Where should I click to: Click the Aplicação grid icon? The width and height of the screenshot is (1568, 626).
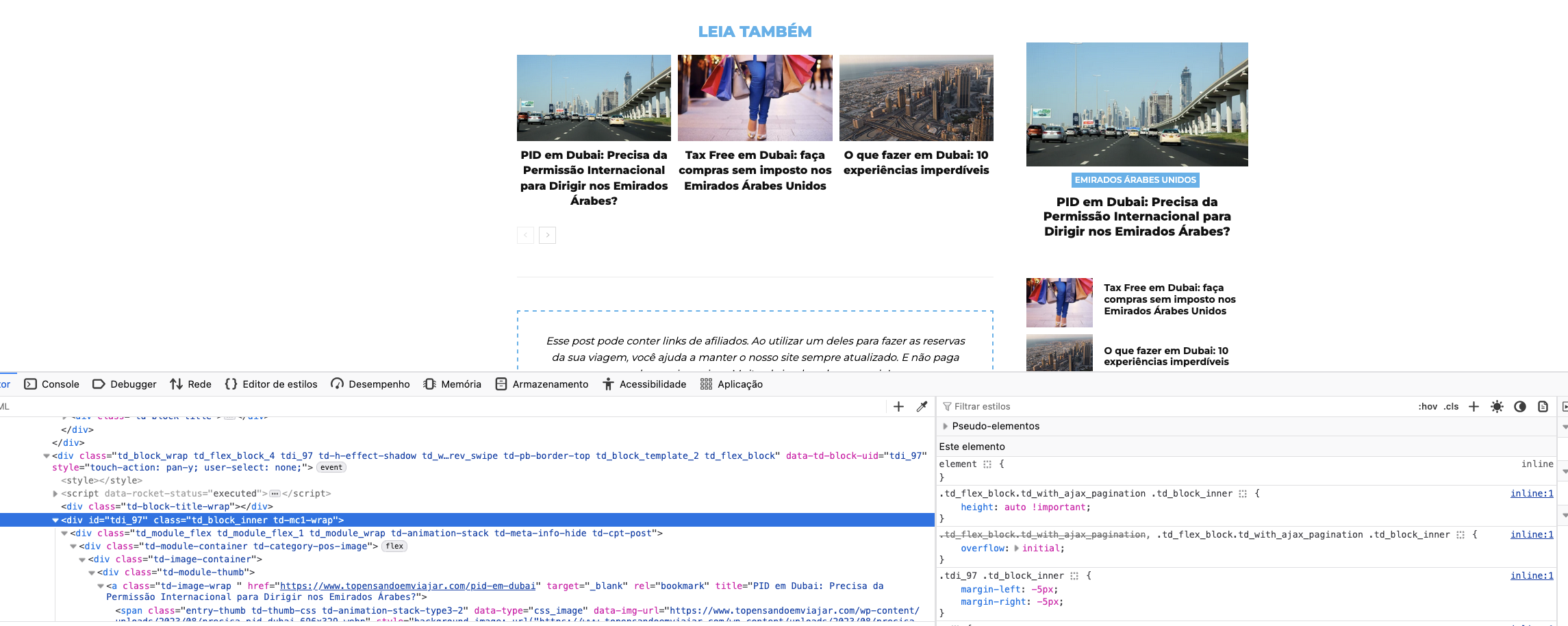(706, 384)
